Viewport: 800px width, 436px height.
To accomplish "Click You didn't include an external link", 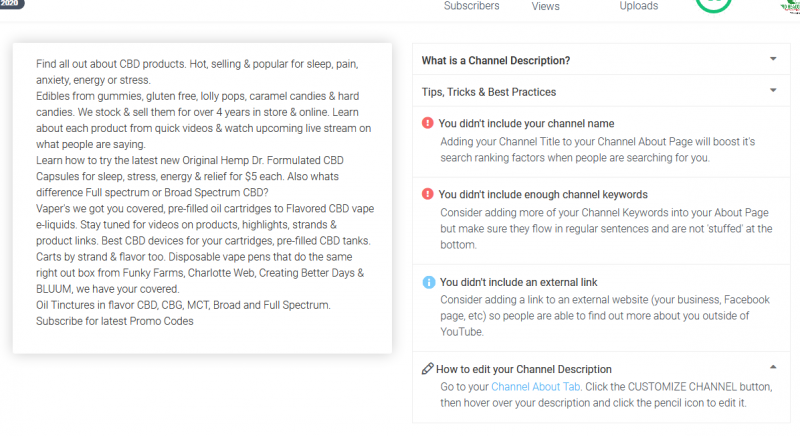I will (x=525, y=282).
